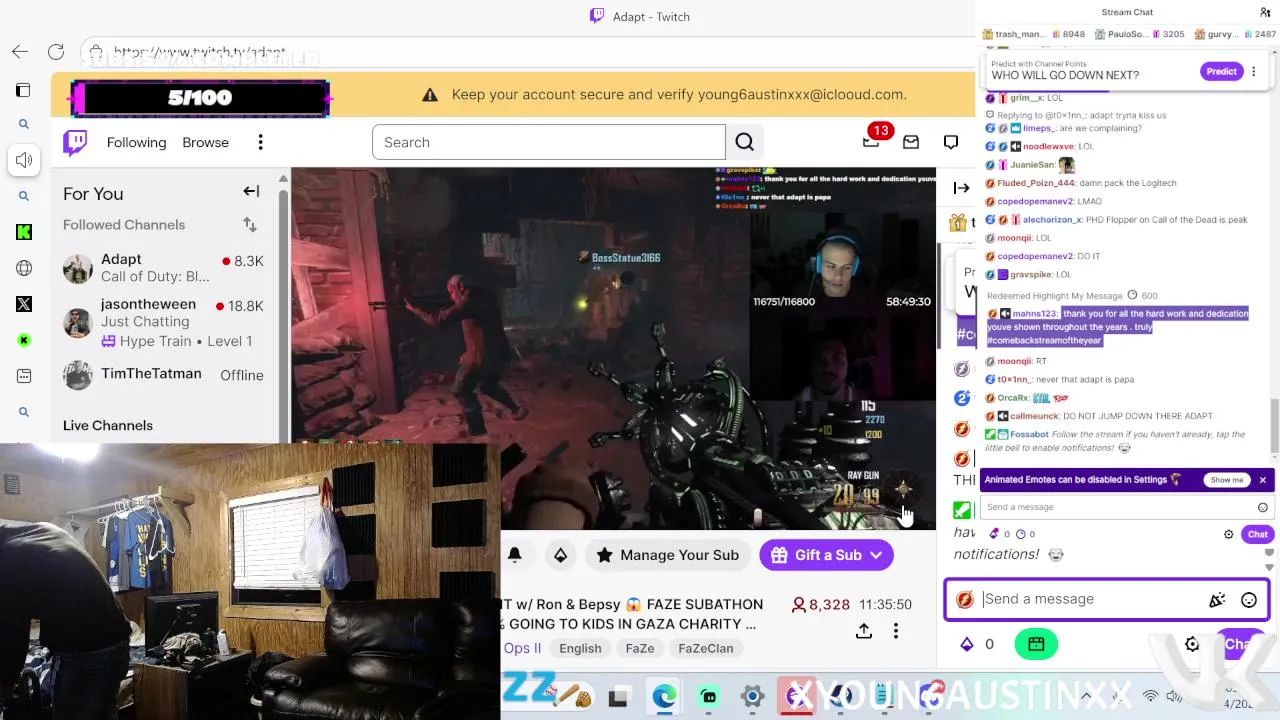Viewport: 1280px width, 720px height.
Task: Click Live Channels heading
Action: click(x=108, y=426)
